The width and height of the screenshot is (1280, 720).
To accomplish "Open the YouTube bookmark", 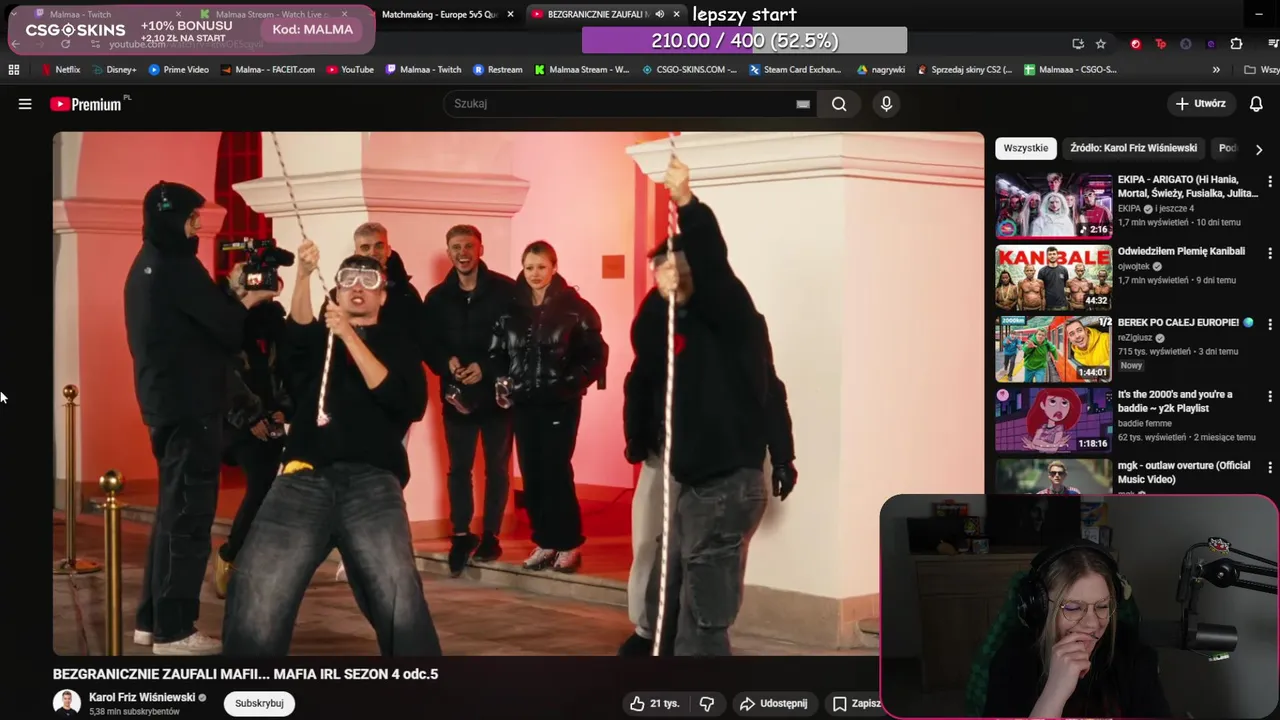I will coord(350,70).
